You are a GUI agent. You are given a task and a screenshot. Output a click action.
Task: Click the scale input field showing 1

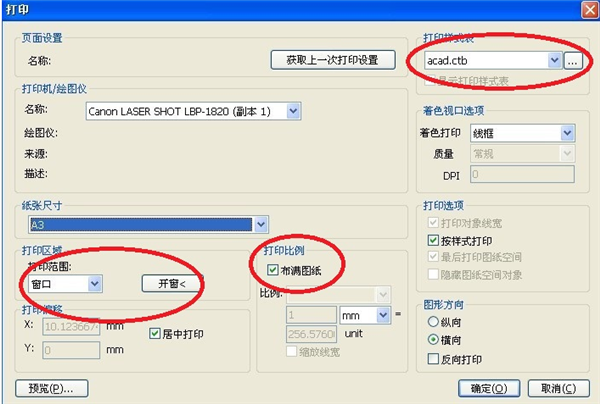pos(311,315)
